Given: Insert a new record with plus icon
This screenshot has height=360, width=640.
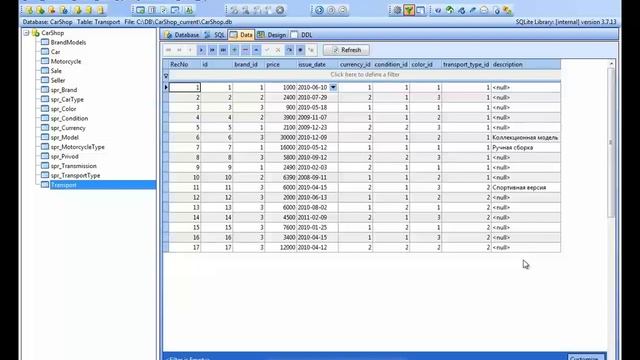Looking at the screenshot, I should point(234,50).
